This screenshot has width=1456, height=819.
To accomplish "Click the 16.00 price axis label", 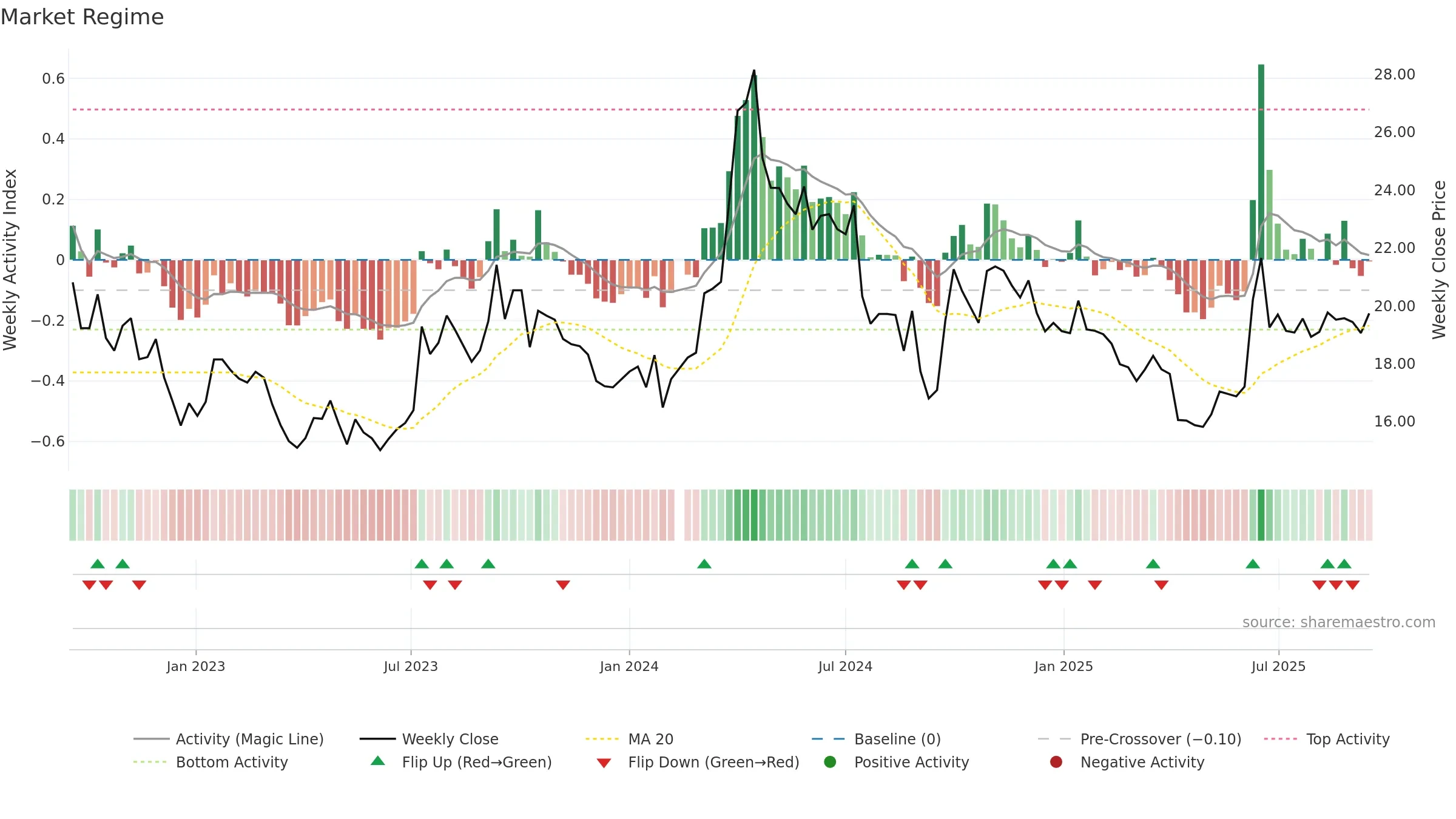I will [1395, 422].
